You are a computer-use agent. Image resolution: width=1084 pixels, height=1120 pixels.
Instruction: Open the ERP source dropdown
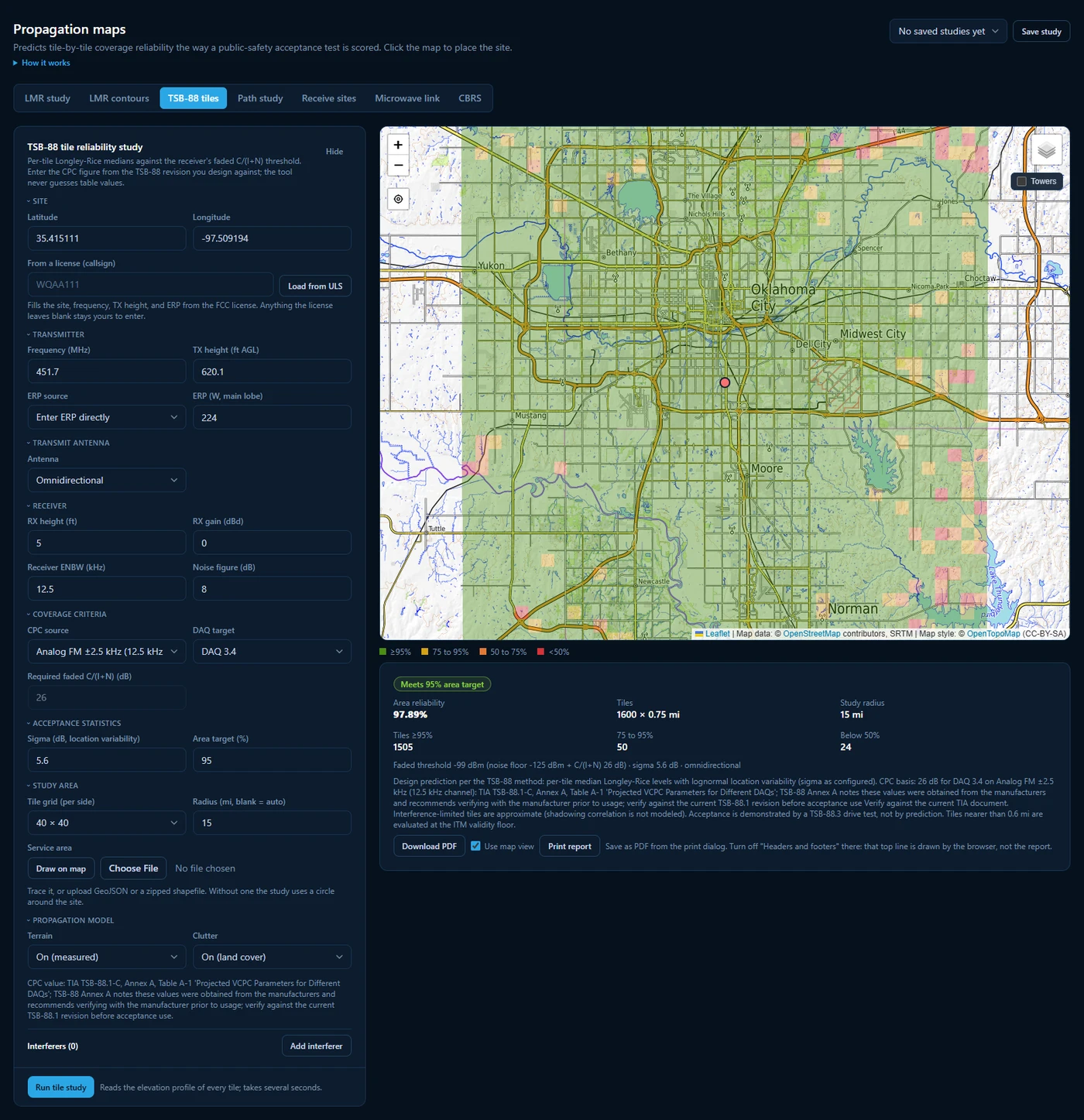coord(107,417)
